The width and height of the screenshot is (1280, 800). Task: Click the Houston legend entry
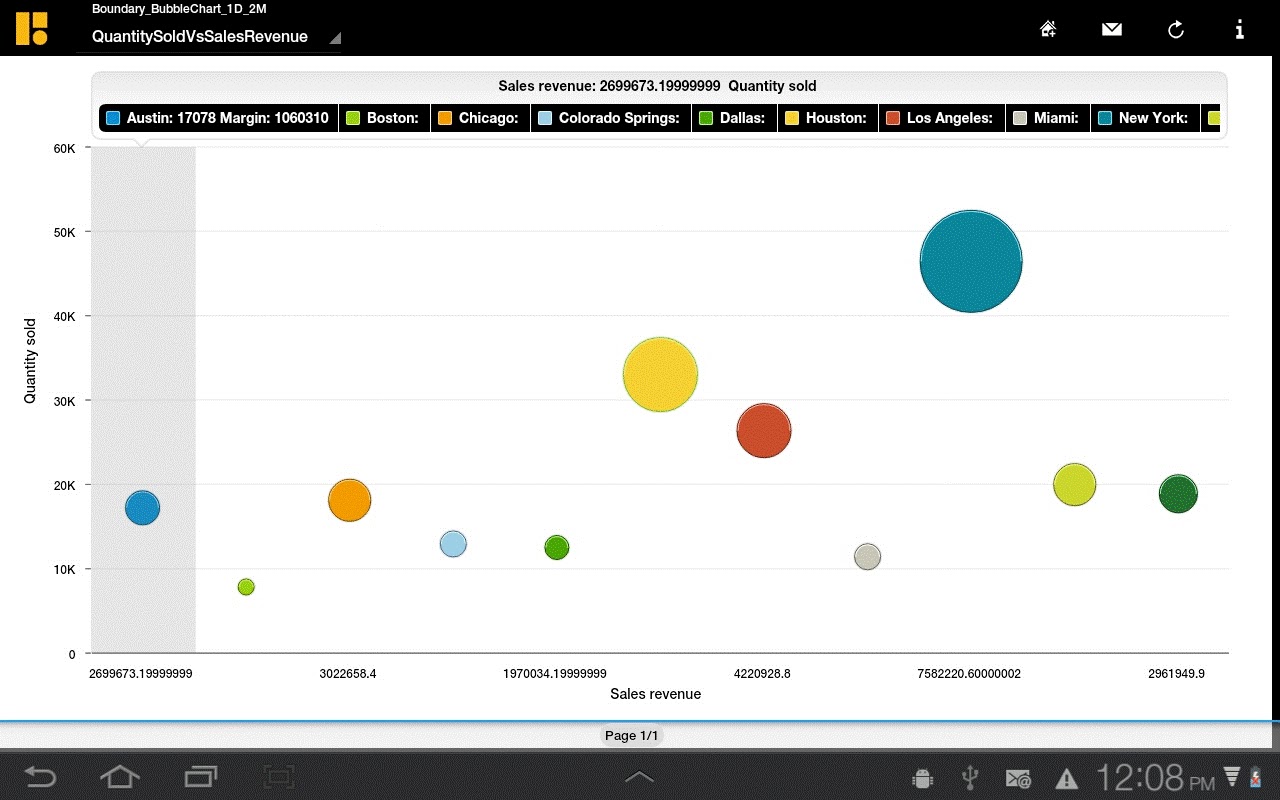tap(827, 117)
